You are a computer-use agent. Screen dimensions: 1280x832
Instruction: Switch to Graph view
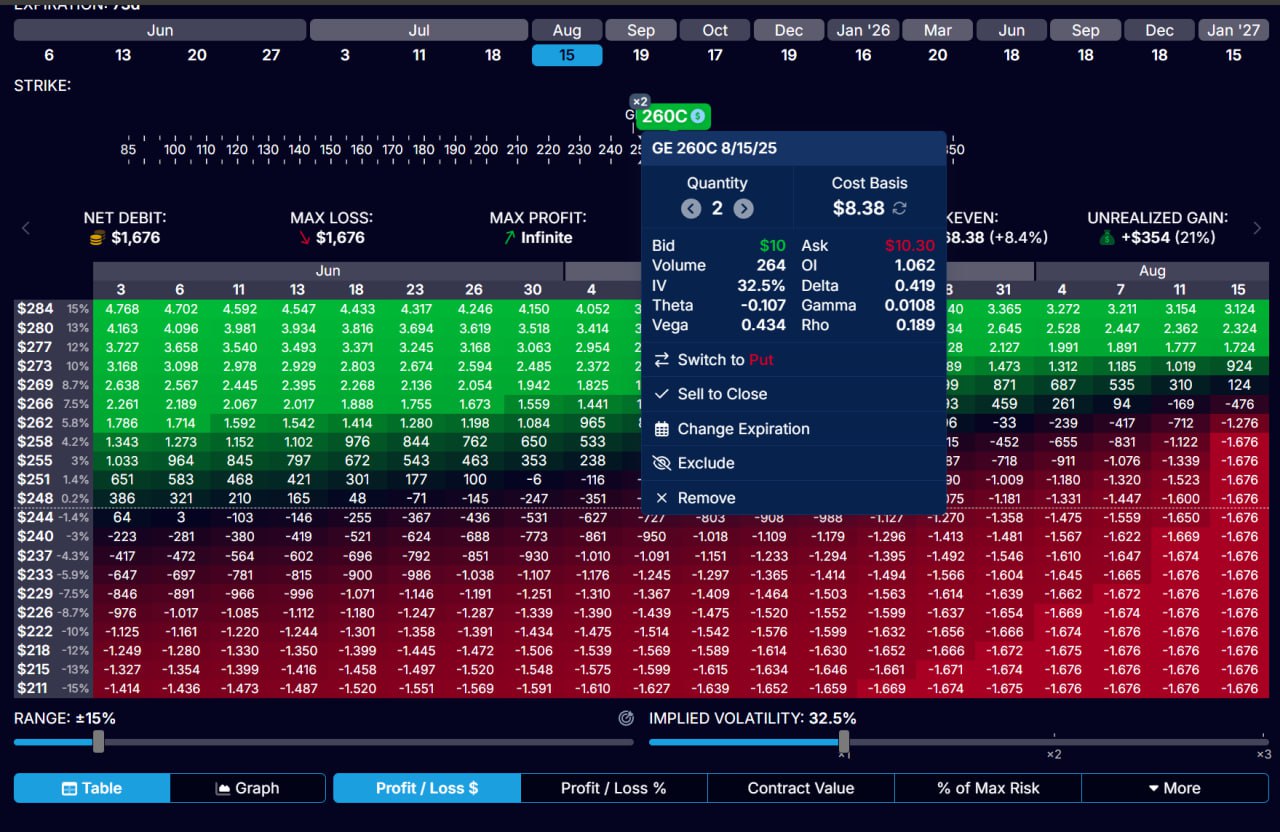pyautogui.click(x=247, y=788)
